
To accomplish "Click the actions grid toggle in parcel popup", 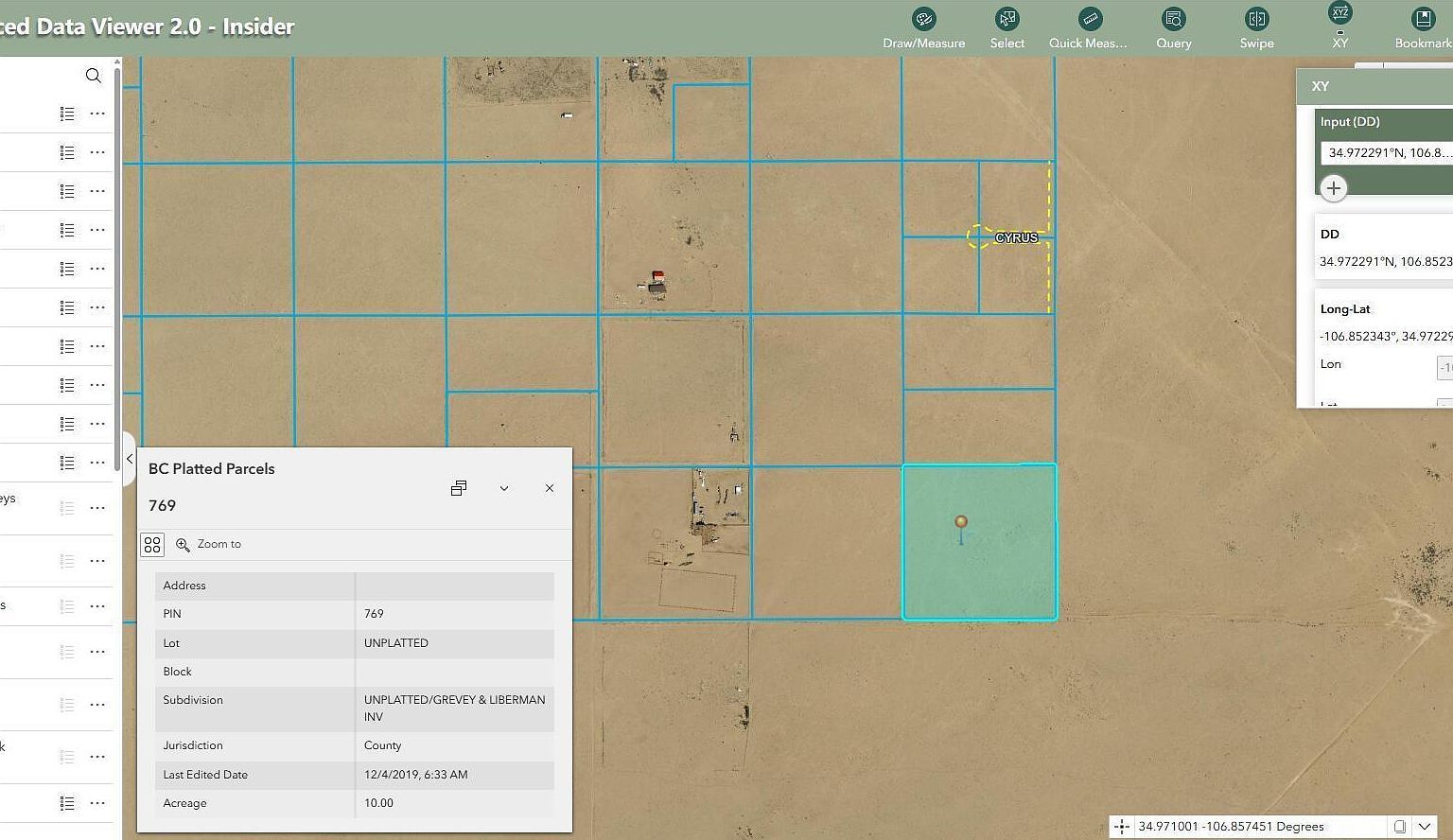I will click(x=152, y=544).
